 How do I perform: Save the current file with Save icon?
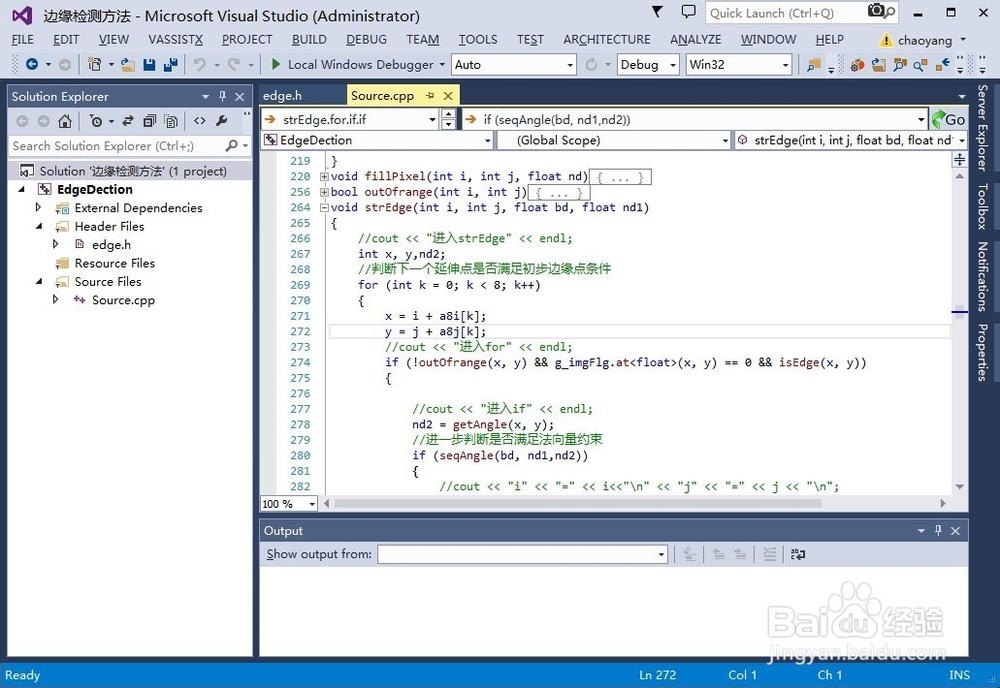click(149, 64)
